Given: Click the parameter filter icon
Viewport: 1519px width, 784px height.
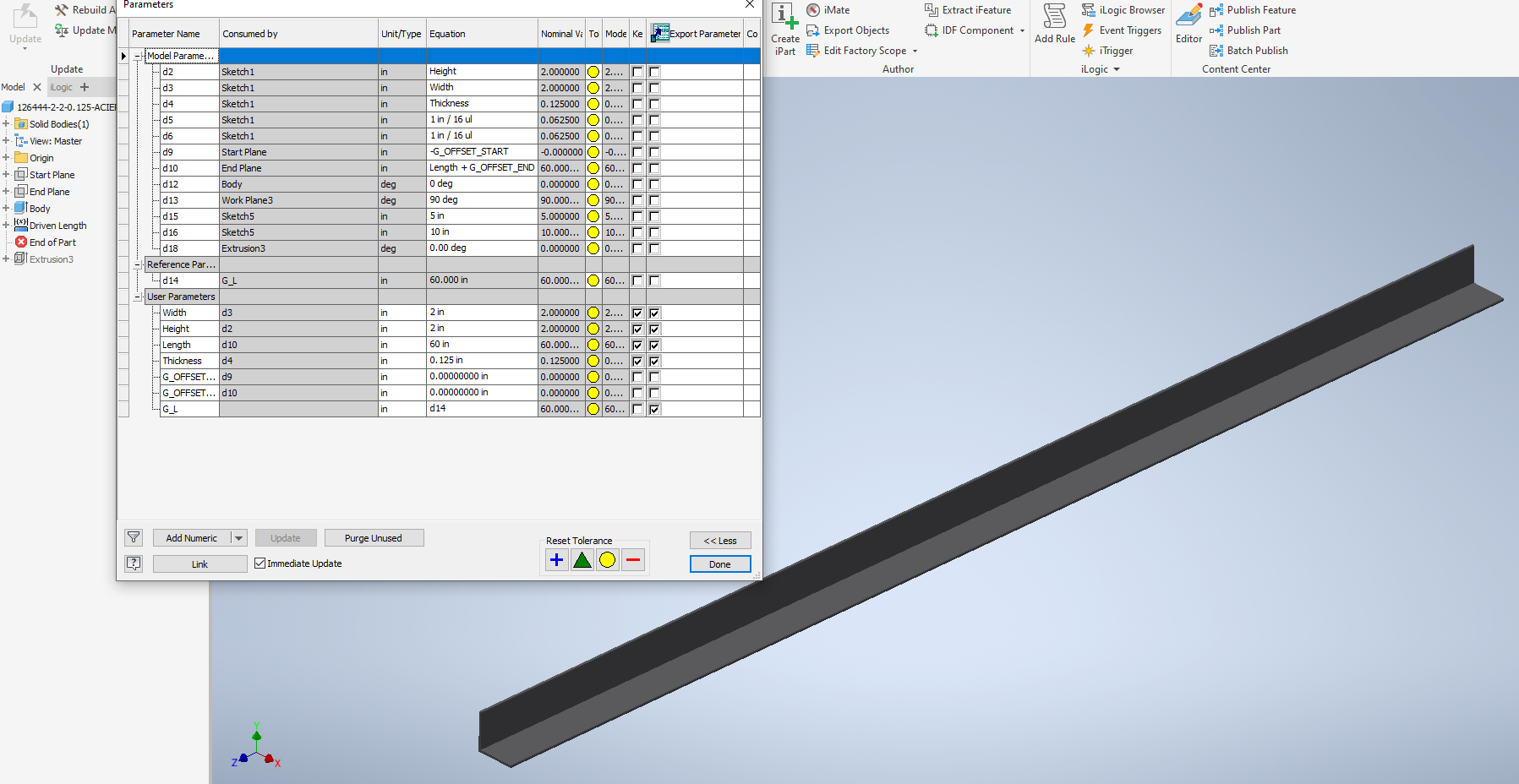Looking at the screenshot, I should pos(134,537).
